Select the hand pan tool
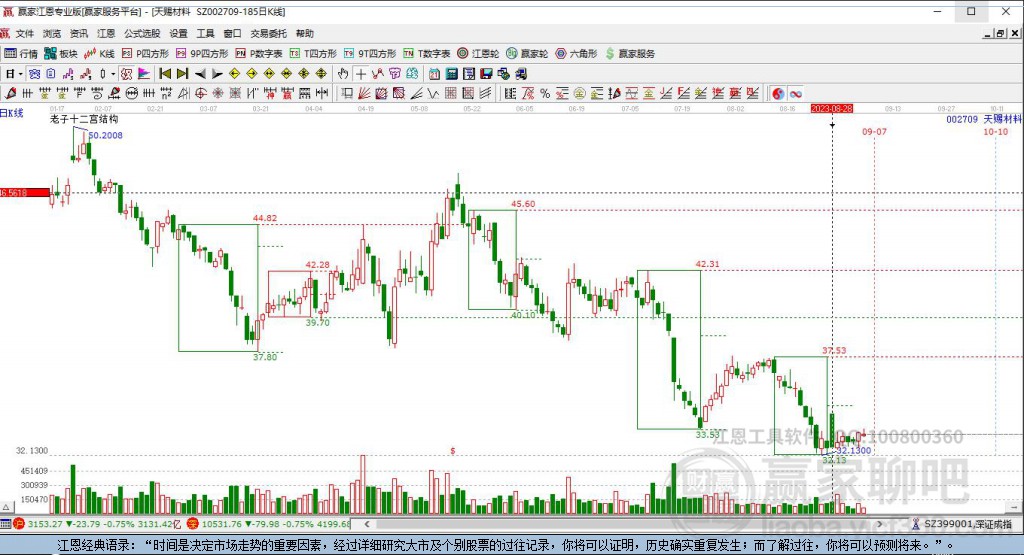The height and width of the screenshot is (555, 1024). tap(343, 74)
